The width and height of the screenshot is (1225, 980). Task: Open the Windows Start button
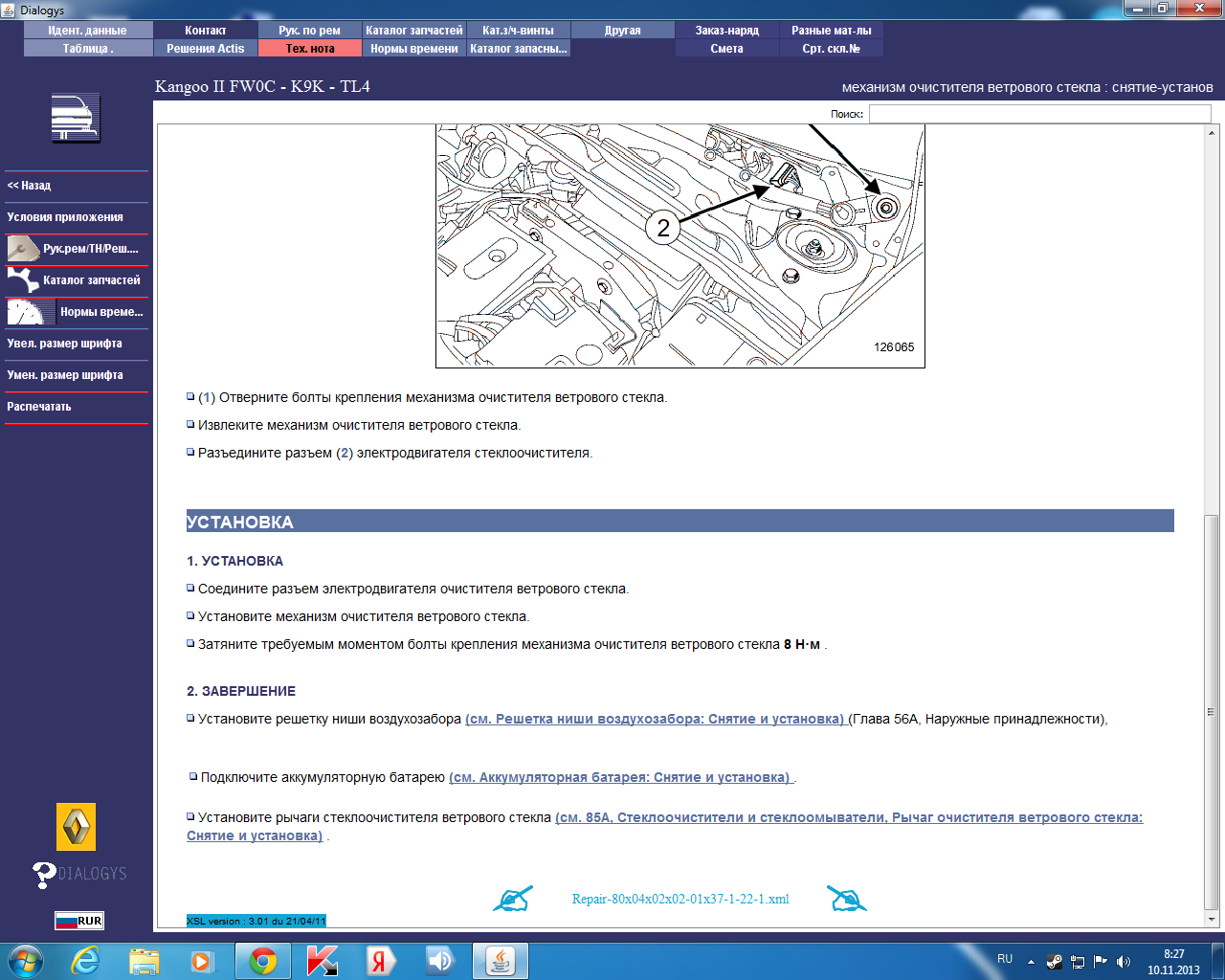pyautogui.click(x=25, y=961)
